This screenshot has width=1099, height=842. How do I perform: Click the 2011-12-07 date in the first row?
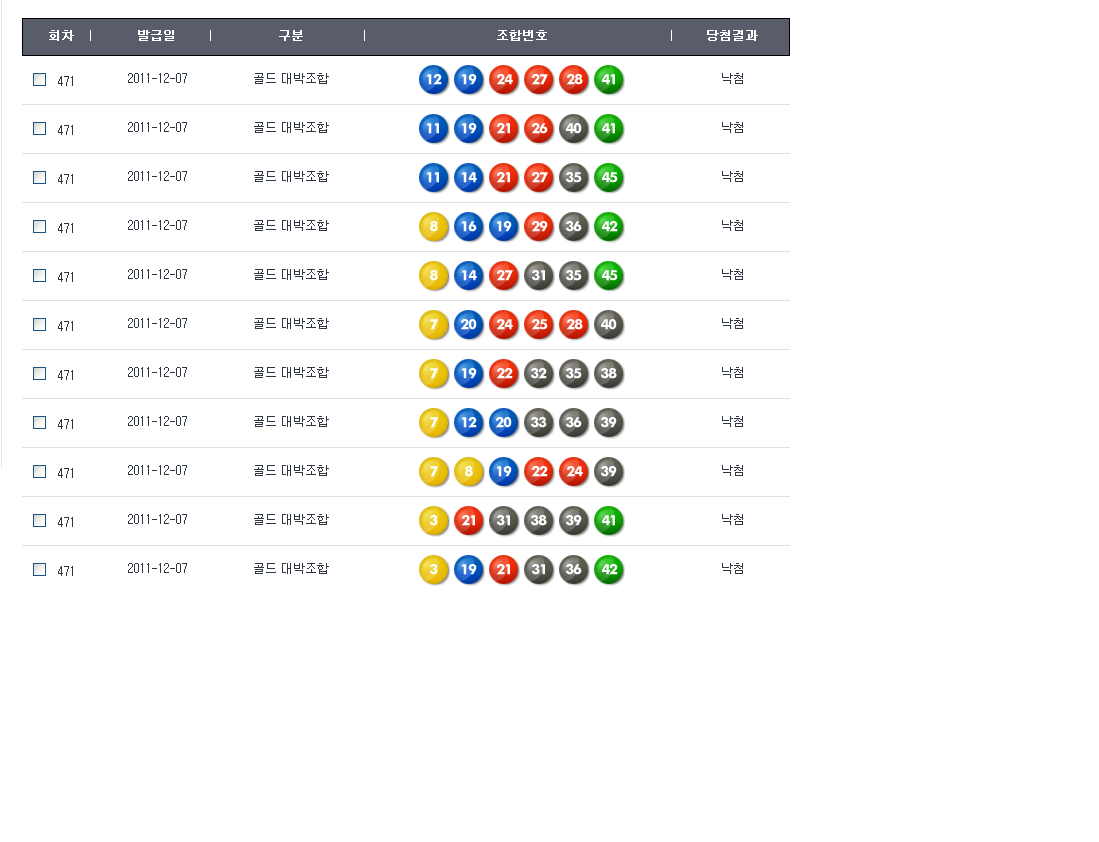(157, 79)
